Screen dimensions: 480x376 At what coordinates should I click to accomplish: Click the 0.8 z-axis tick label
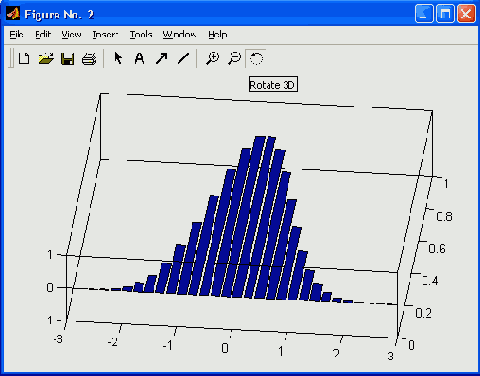click(444, 217)
